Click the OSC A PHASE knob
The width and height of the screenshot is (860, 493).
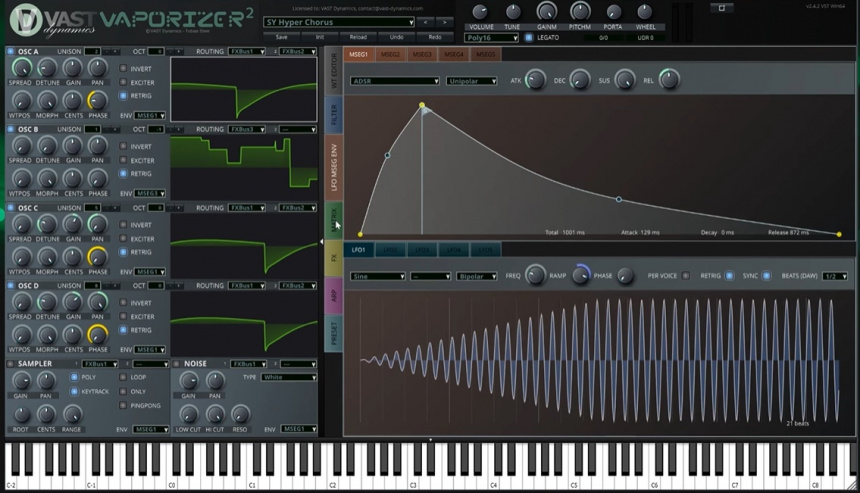pyautogui.click(x=98, y=100)
